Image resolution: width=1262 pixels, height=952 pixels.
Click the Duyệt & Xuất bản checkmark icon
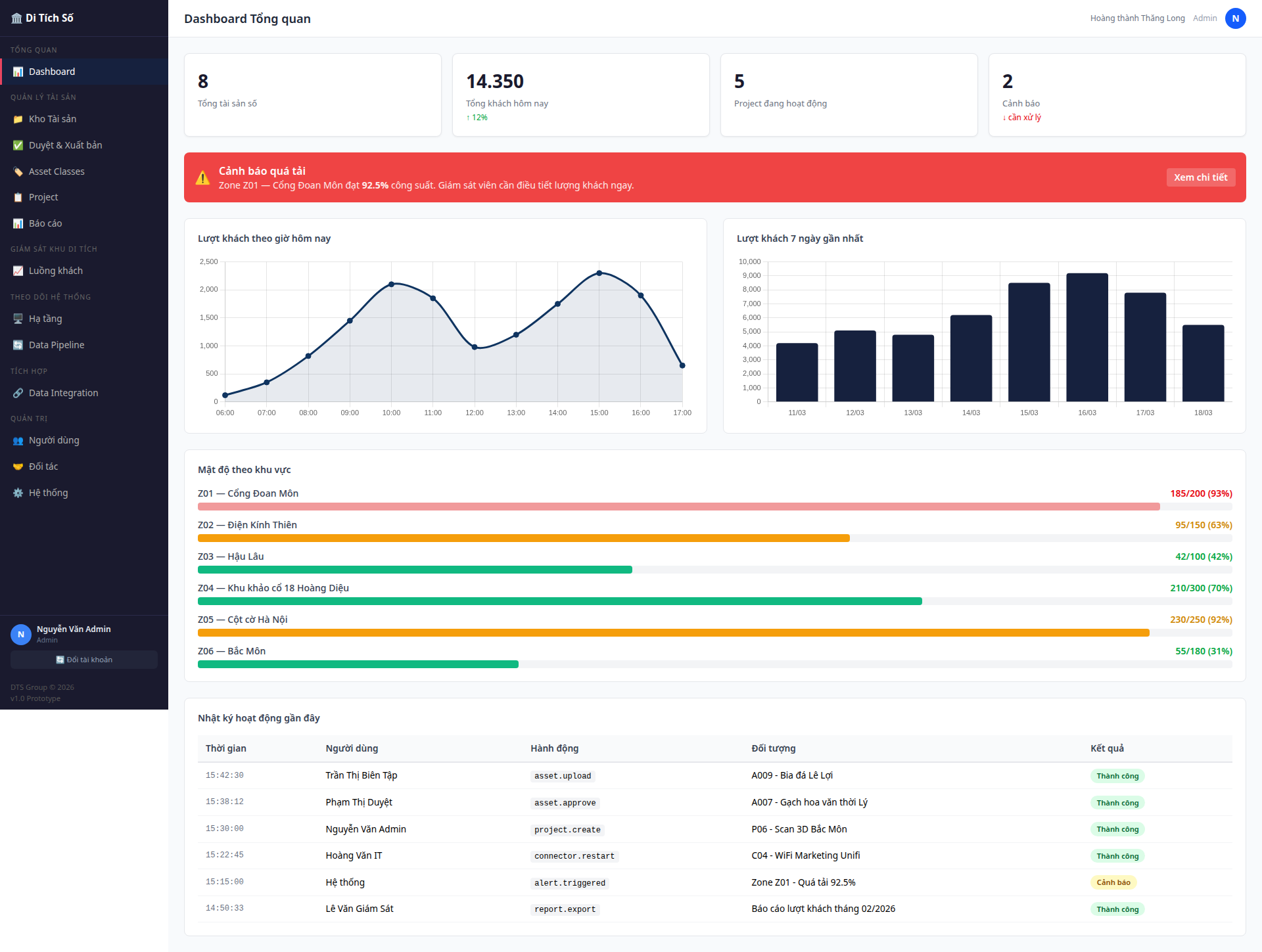click(x=18, y=145)
